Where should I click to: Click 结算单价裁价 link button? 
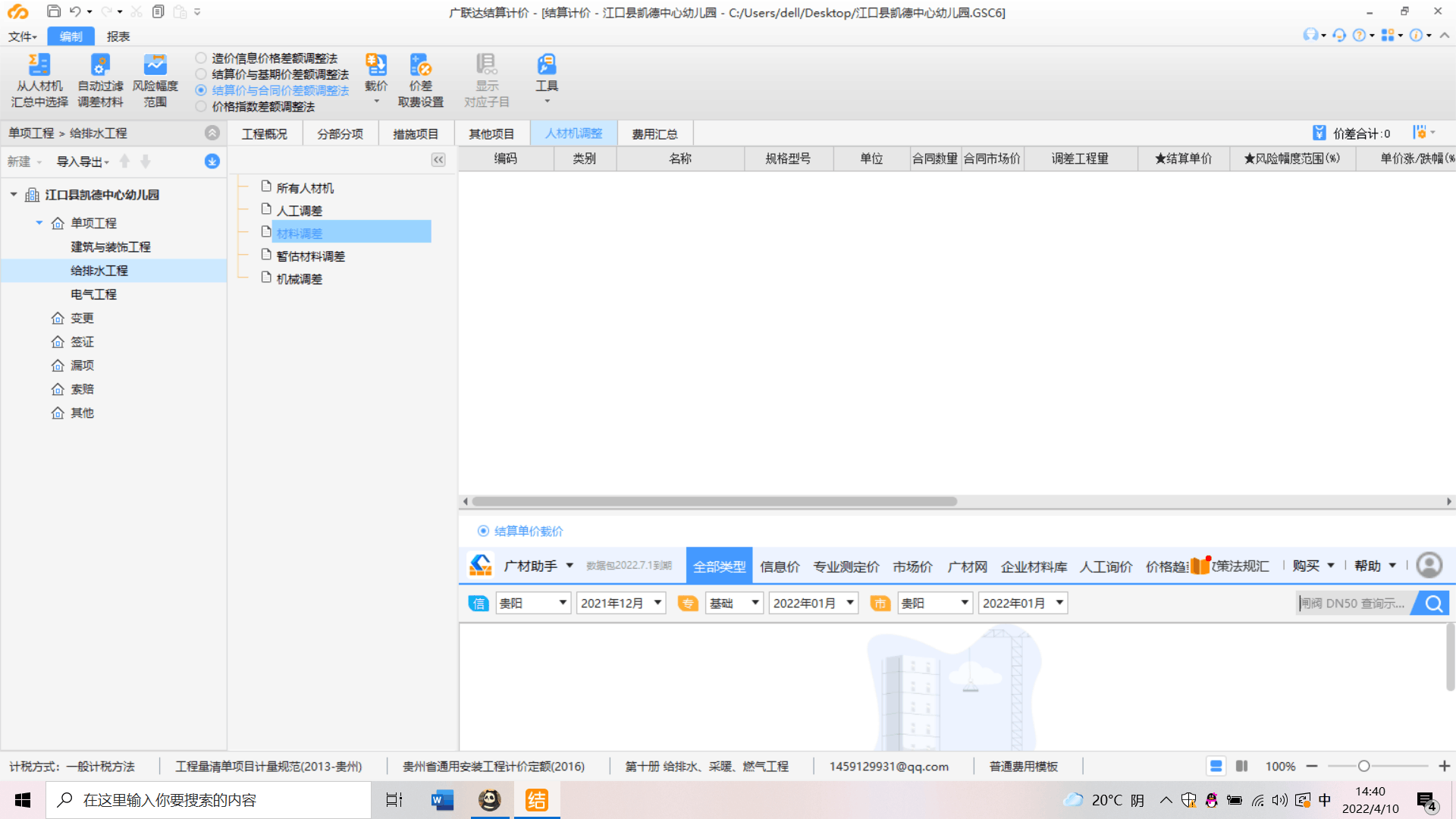click(x=528, y=530)
